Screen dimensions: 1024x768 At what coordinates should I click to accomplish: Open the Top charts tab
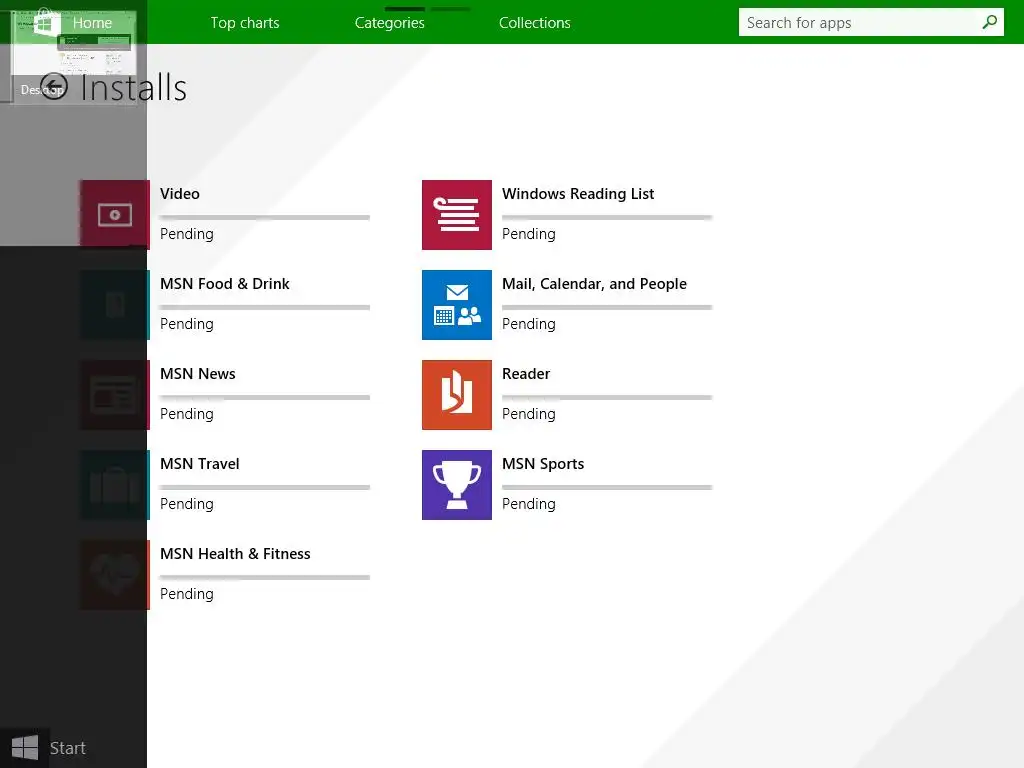(245, 23)
